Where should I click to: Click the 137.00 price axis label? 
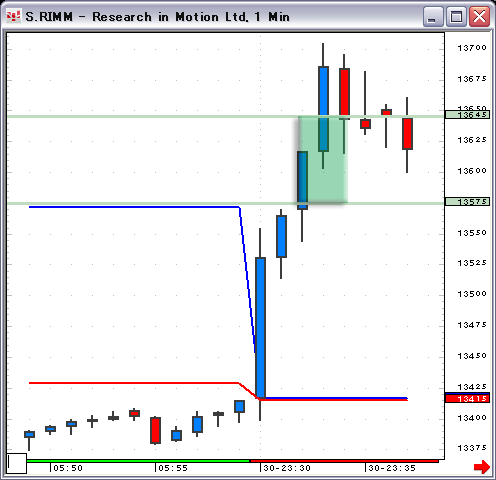[x=472, y=48]
